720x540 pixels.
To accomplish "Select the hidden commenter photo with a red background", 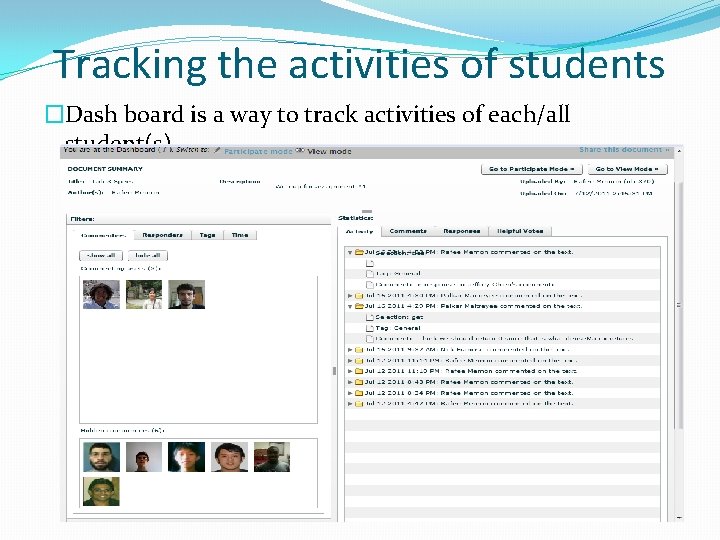I will pos(272,457).
